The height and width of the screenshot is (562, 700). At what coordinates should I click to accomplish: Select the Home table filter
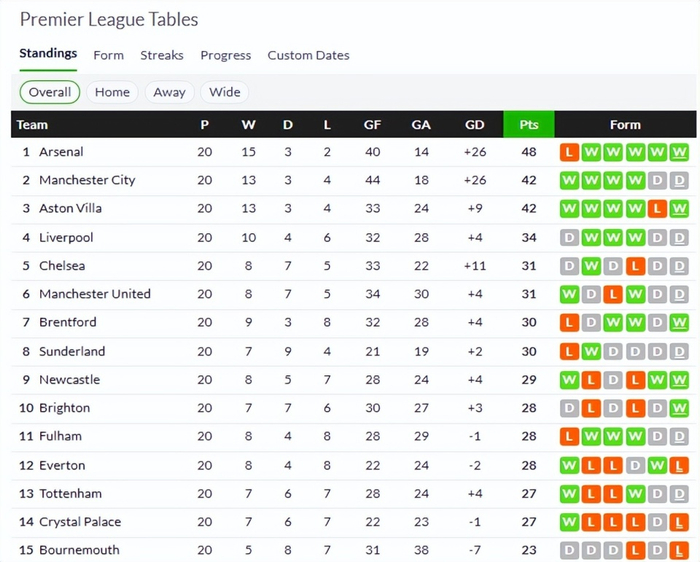pos(112,92)
